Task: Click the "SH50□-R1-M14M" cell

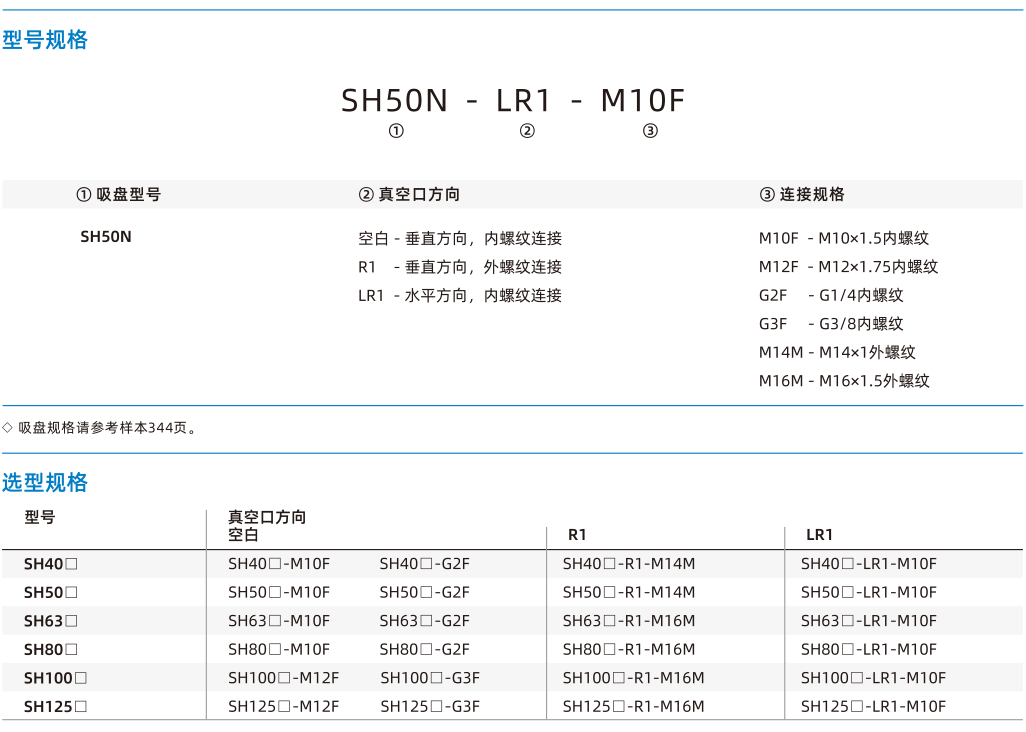Action: 629,593
